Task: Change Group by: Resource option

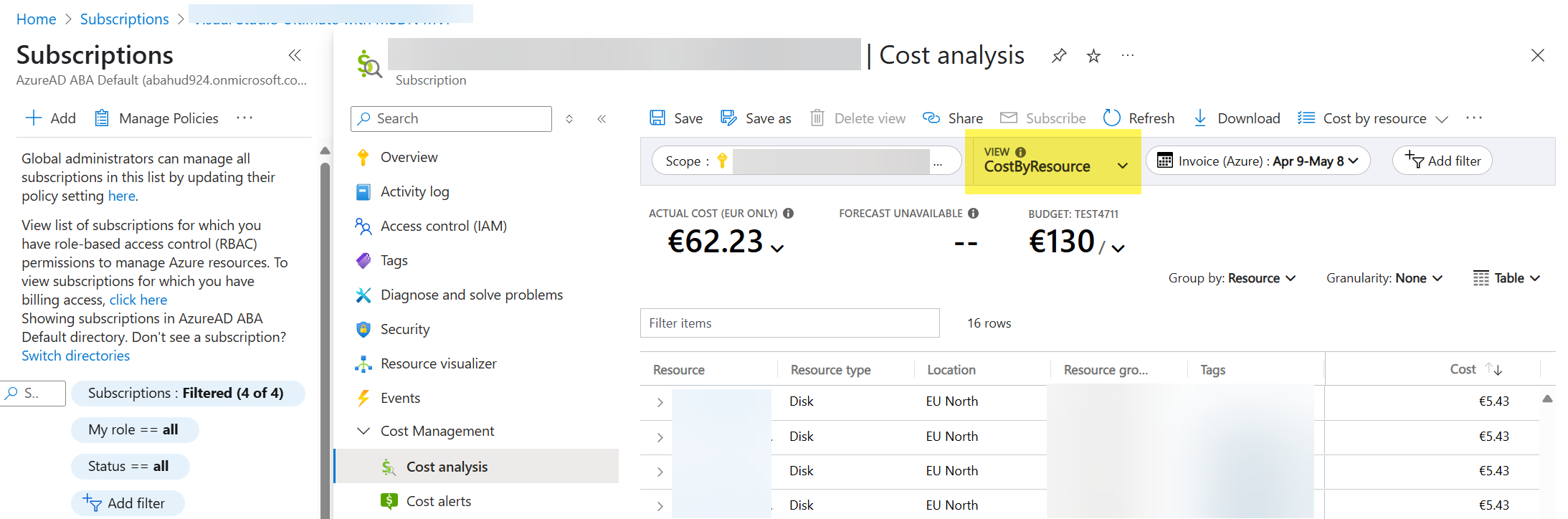Action: [1232, 278]
